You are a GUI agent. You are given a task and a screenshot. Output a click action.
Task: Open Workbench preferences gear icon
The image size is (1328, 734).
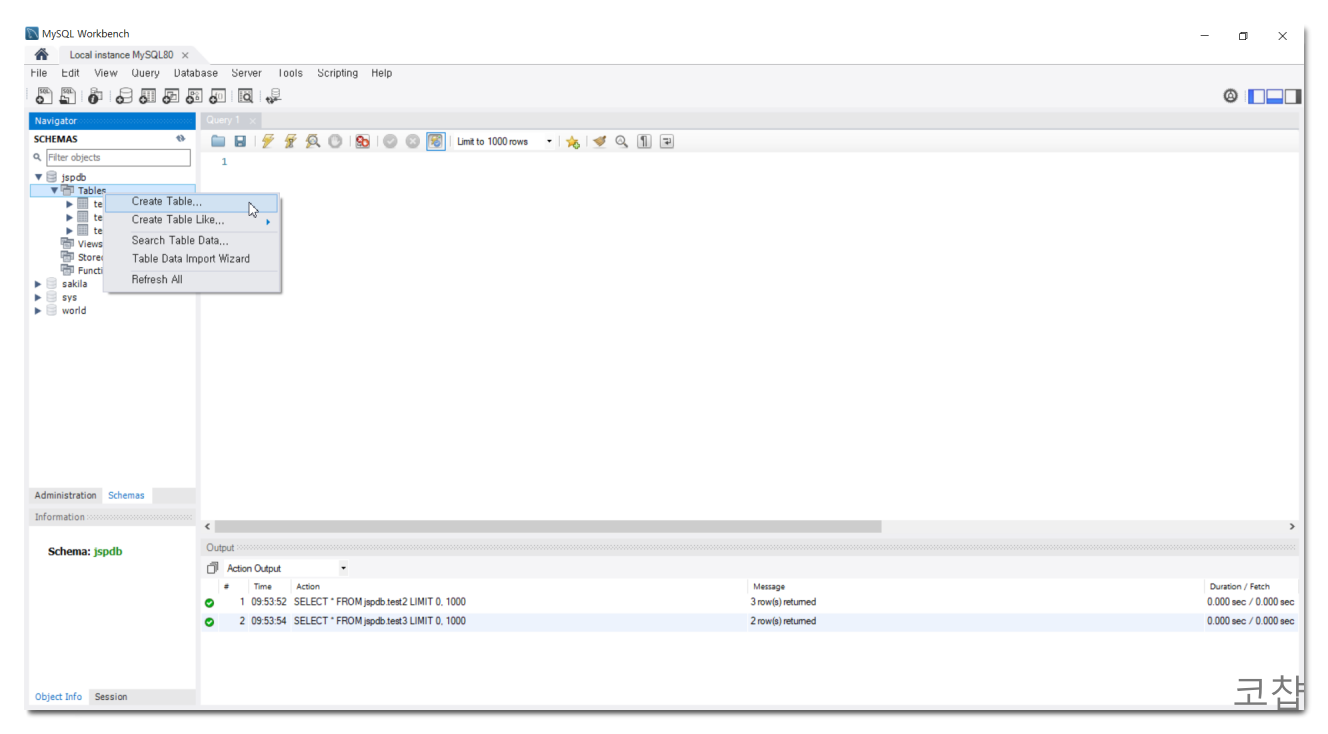click(1230, 96)
